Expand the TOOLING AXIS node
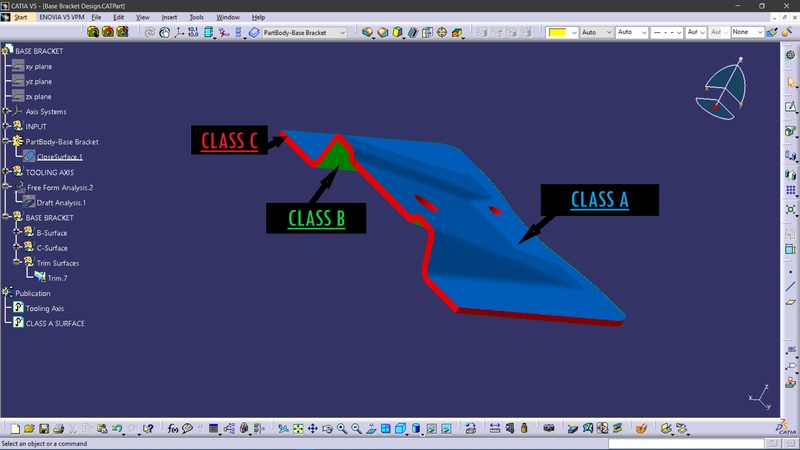The height and width of the screenshot is (450, 800). point(6,171)
